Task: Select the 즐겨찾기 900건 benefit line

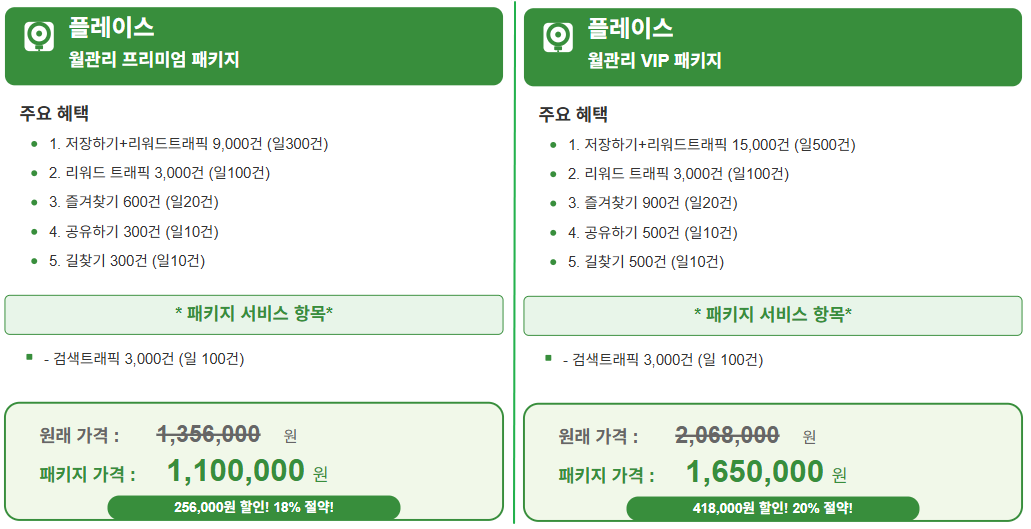Action: click(x=653, y=203)
